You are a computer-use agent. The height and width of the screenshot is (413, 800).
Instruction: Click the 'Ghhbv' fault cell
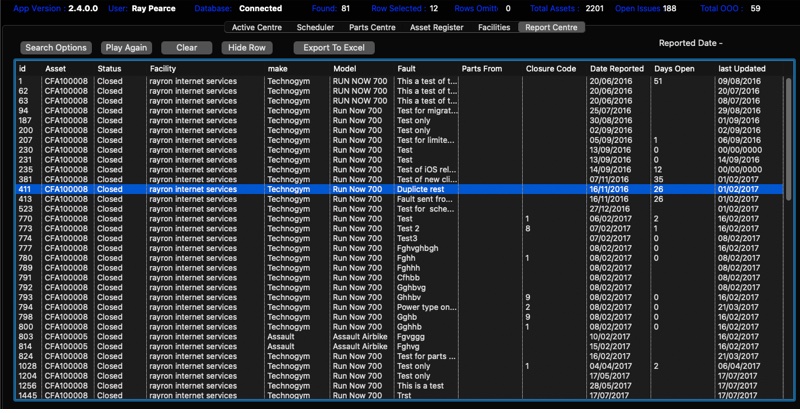409,297
